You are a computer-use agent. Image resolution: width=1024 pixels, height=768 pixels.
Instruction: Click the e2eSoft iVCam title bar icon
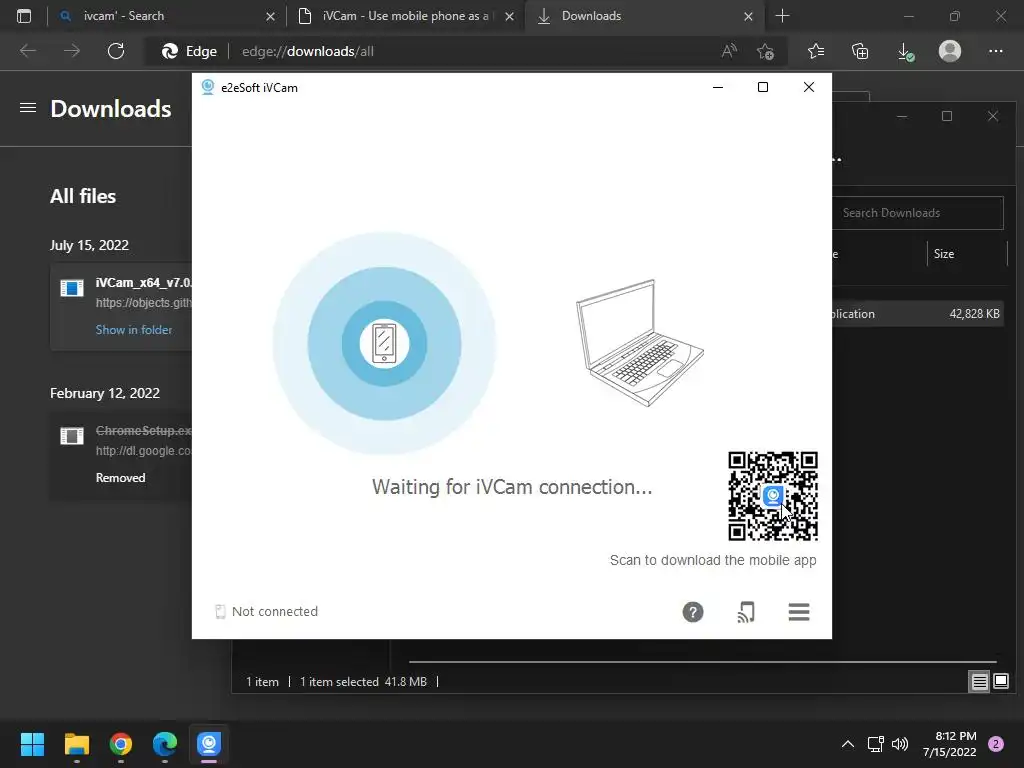pyautogui.click(x=208, y=87)
